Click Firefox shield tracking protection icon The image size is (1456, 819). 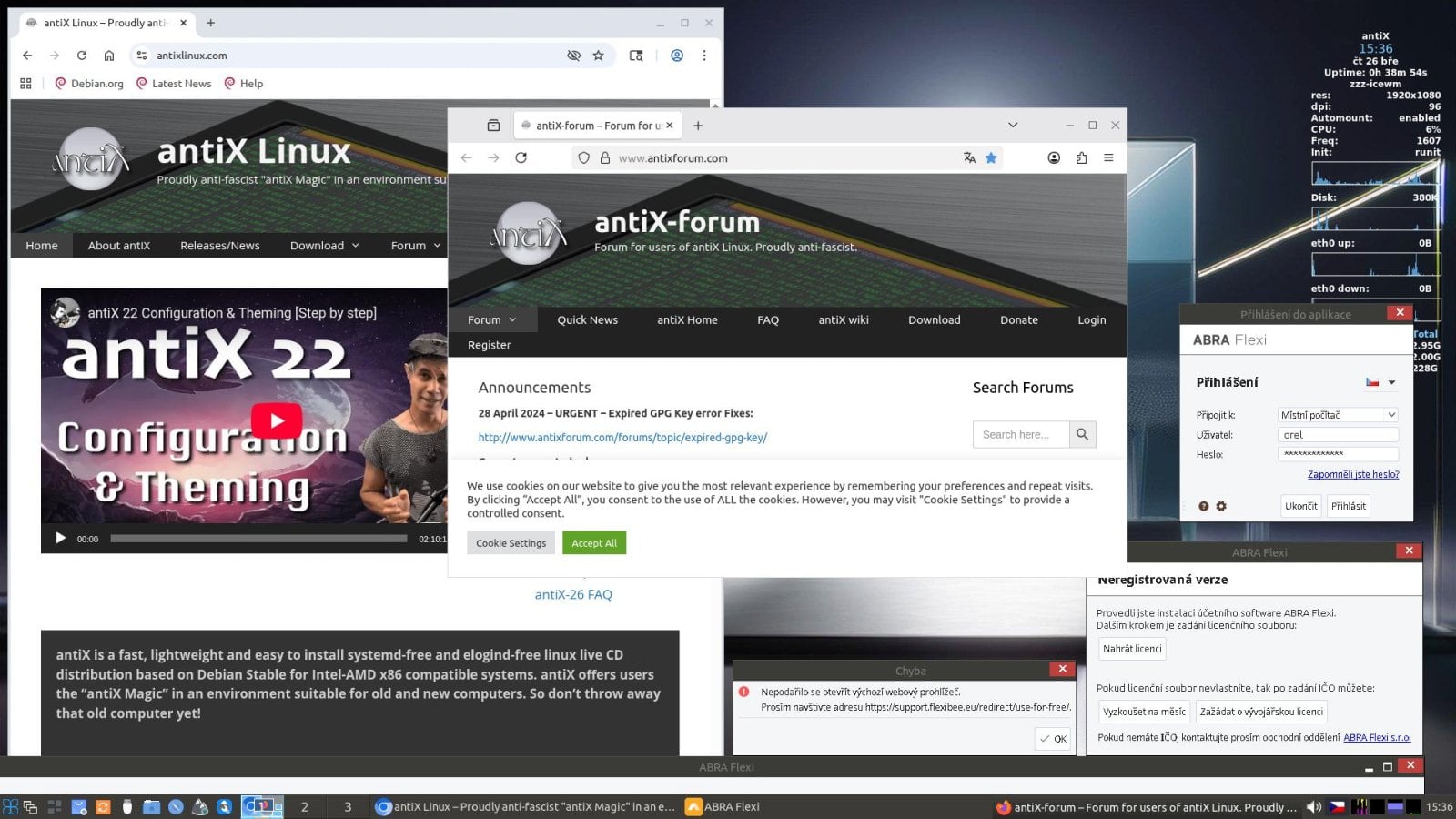[584, 157]
